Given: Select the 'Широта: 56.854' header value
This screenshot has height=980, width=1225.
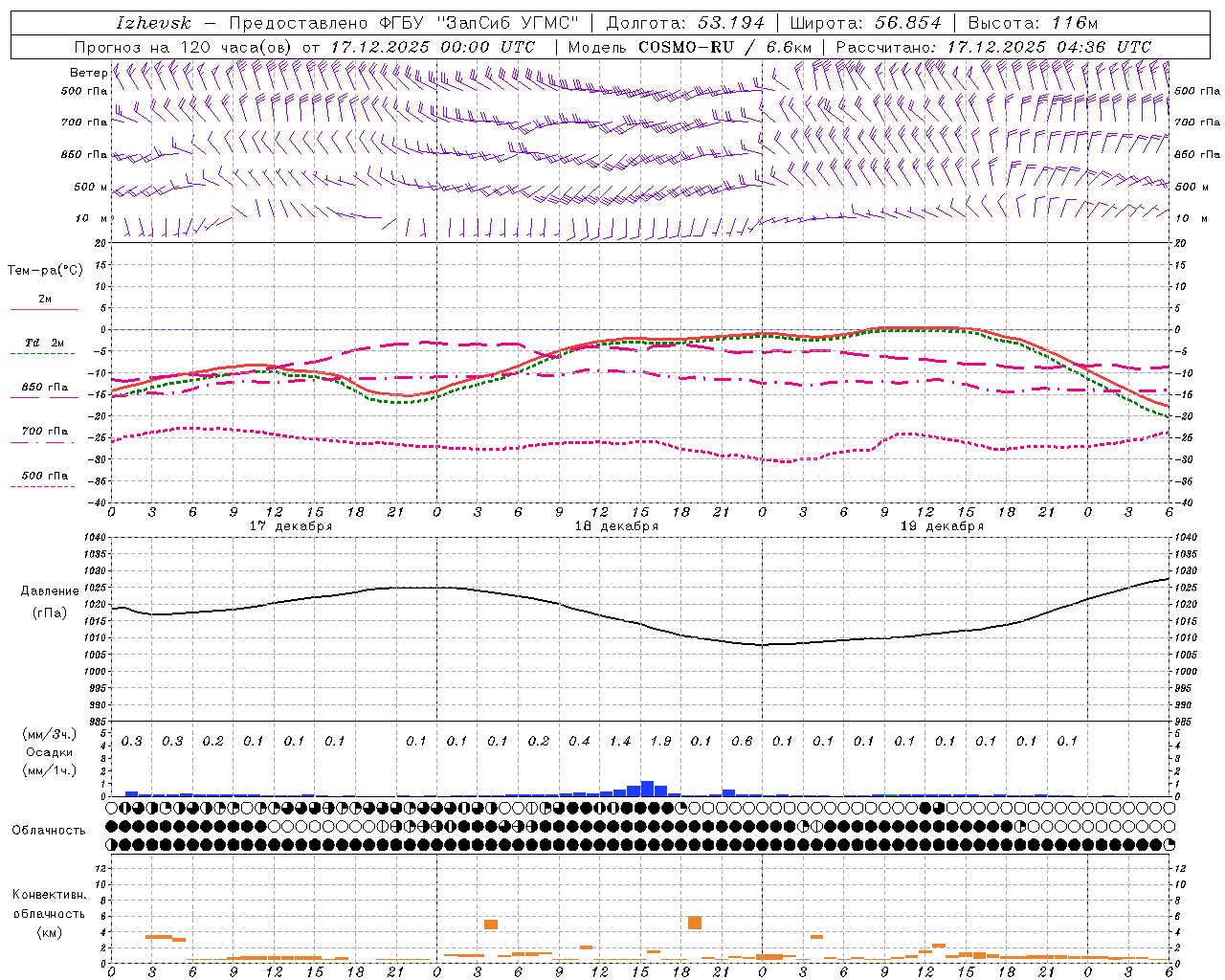Looking at the screenshot, I should 865,23.
